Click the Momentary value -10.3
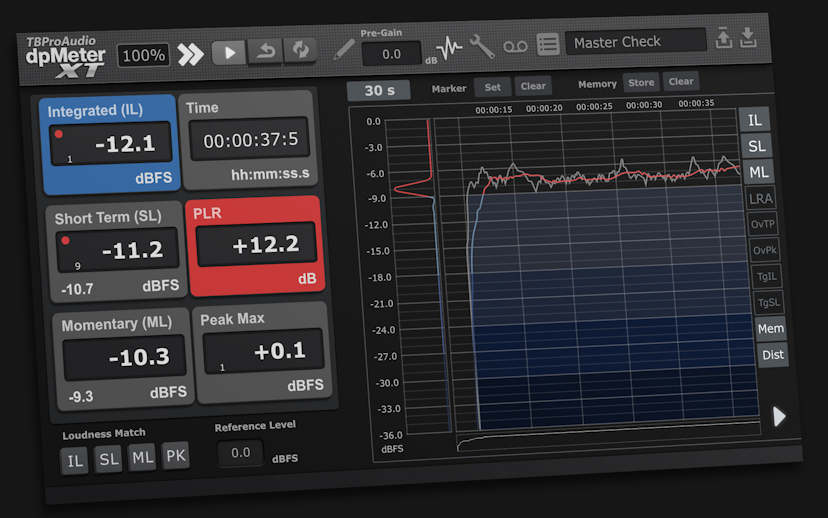Viewport: 828px width, 518px height. pos(139,357)
